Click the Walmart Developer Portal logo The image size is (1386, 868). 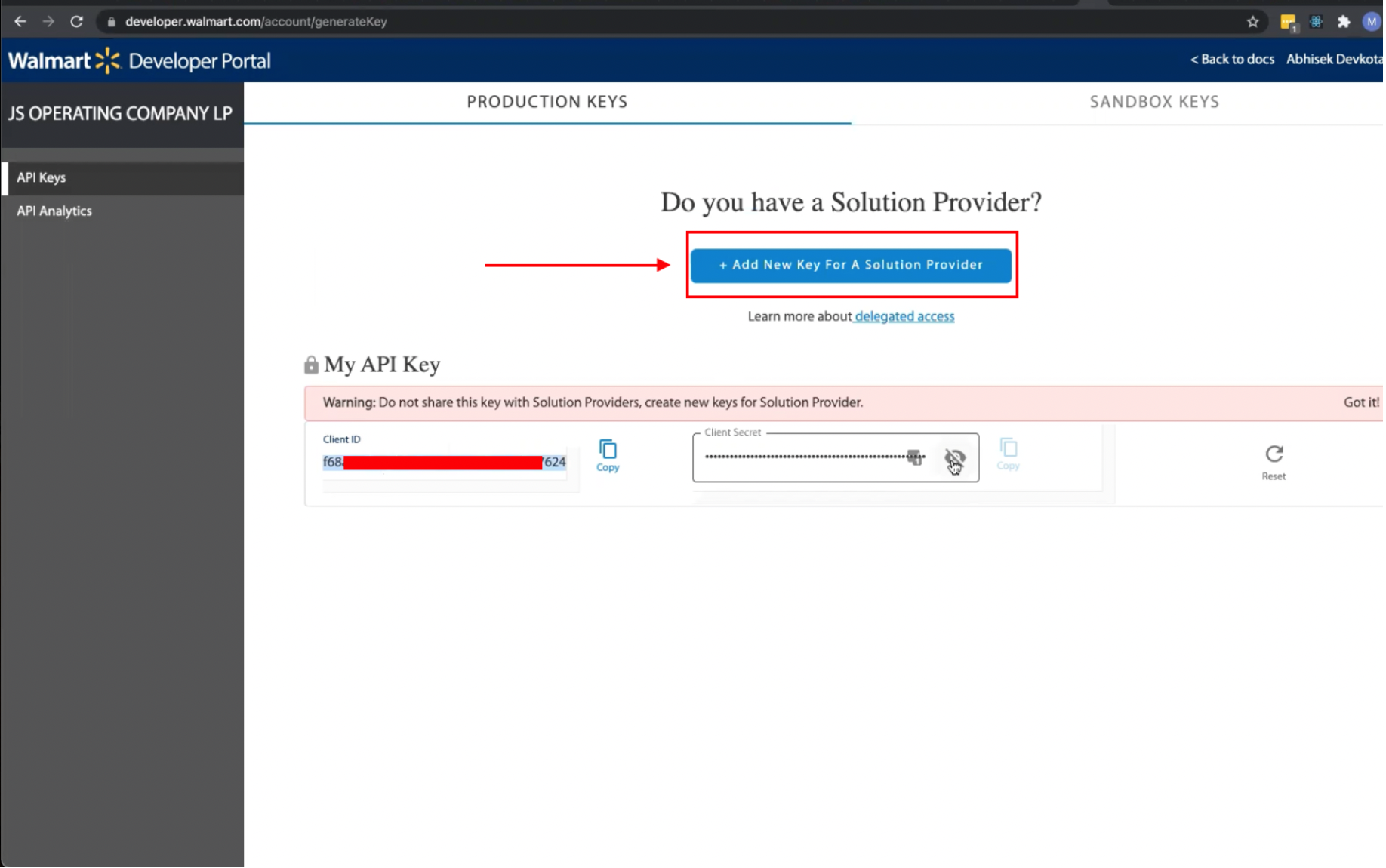coord(140,60)
